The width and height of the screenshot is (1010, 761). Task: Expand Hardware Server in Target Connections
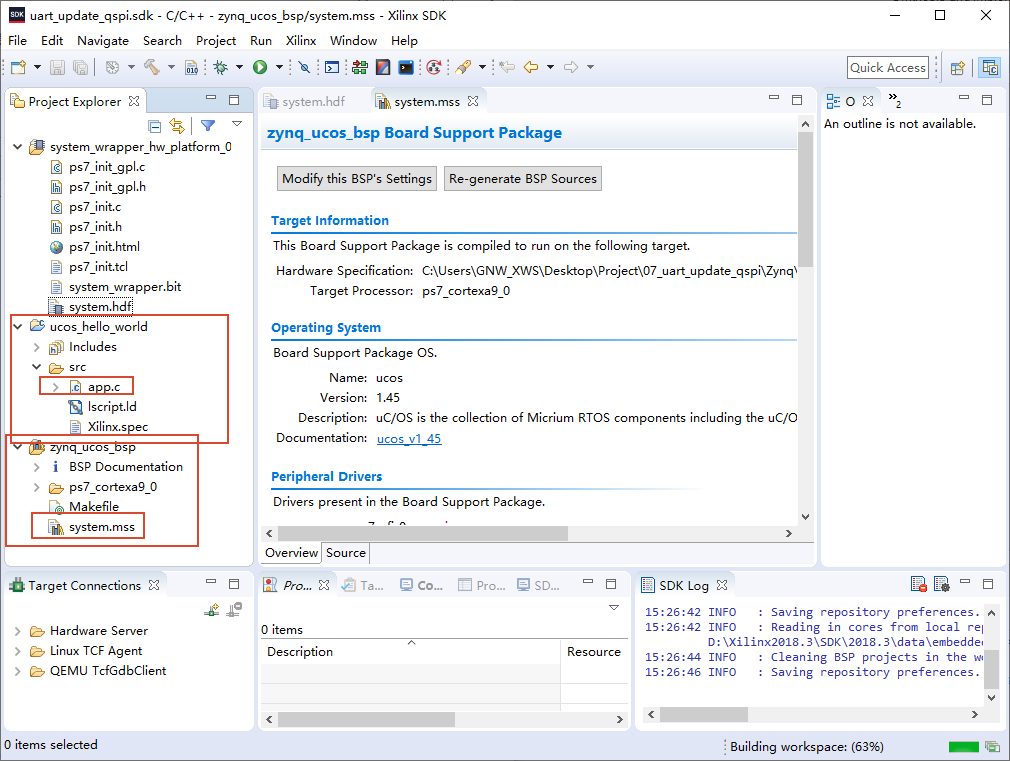tap(17, 631)
